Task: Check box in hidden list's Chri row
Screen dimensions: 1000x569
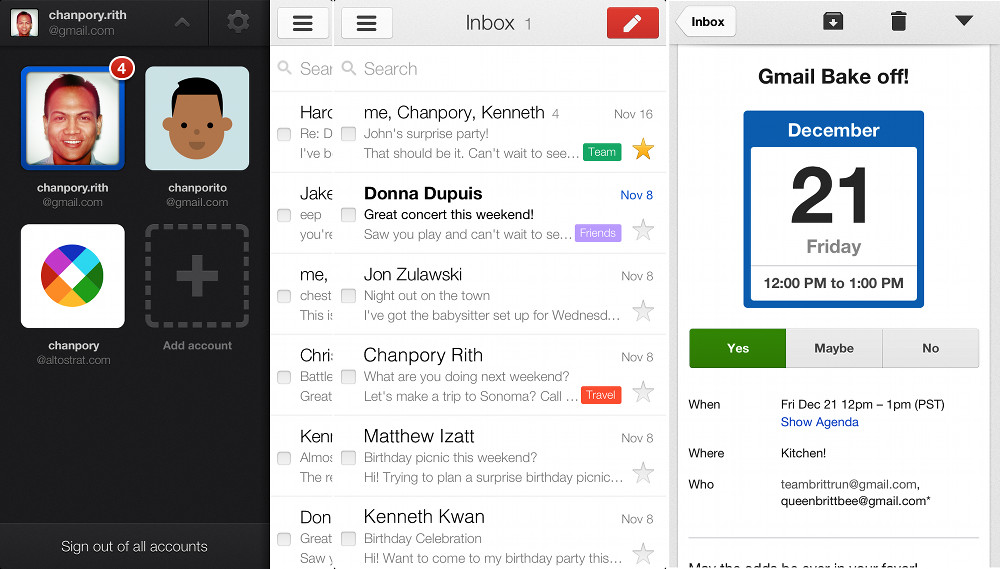Action: coord(284,377)
